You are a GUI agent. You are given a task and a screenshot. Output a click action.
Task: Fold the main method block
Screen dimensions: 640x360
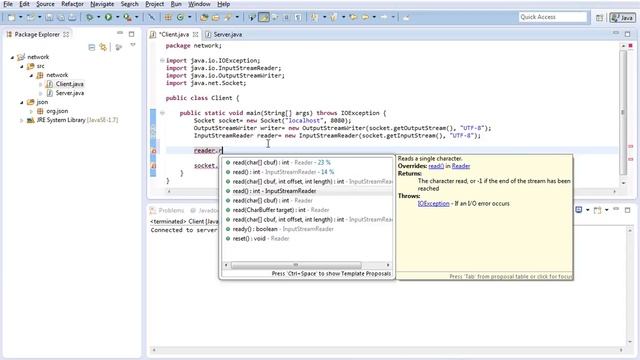pyautogui.click(x=162, y=113)
